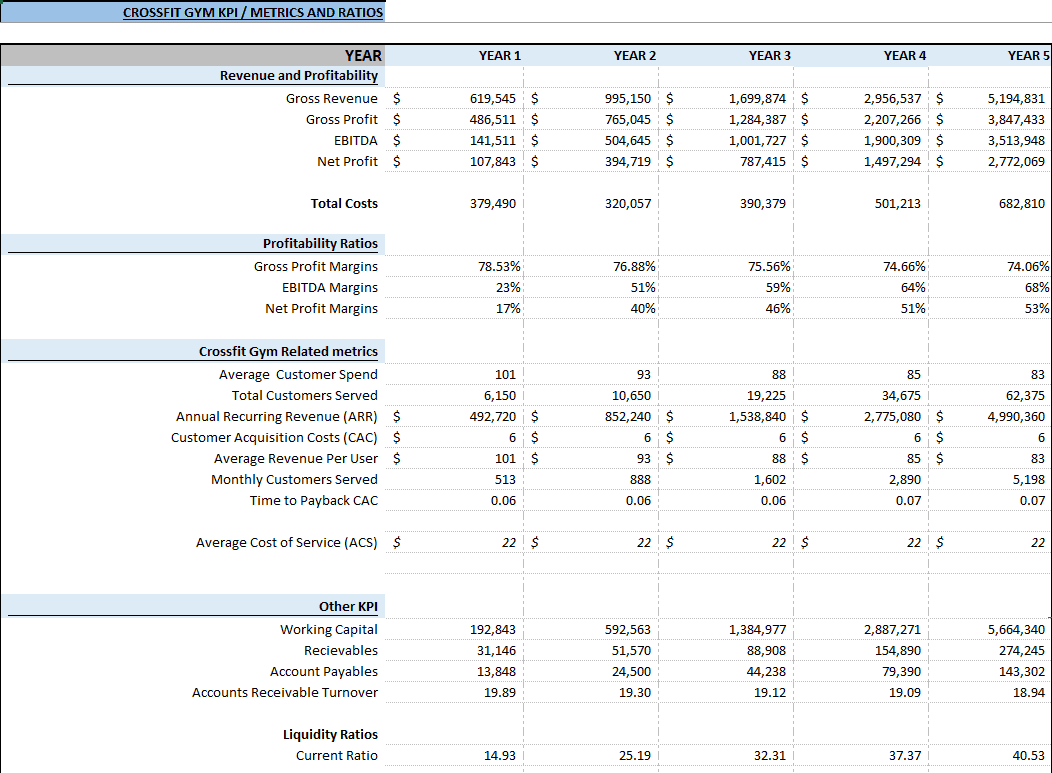Click the Crossfit Gym Related metrics header
Screen dimensions: 1052x773
point(288,352)
